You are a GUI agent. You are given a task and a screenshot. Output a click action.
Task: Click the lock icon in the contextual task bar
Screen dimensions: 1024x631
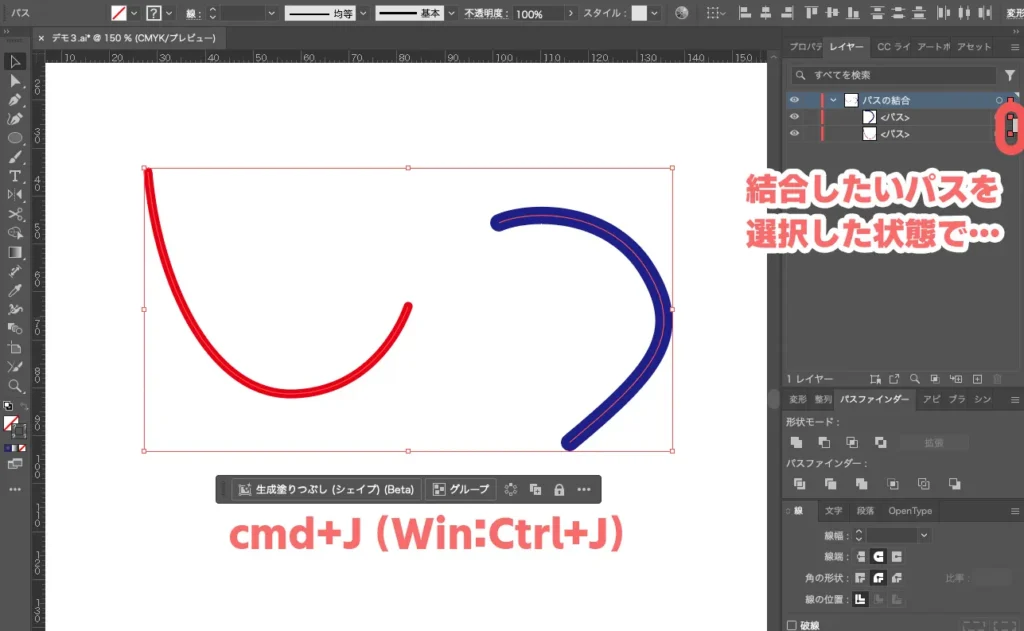[559, 490]
